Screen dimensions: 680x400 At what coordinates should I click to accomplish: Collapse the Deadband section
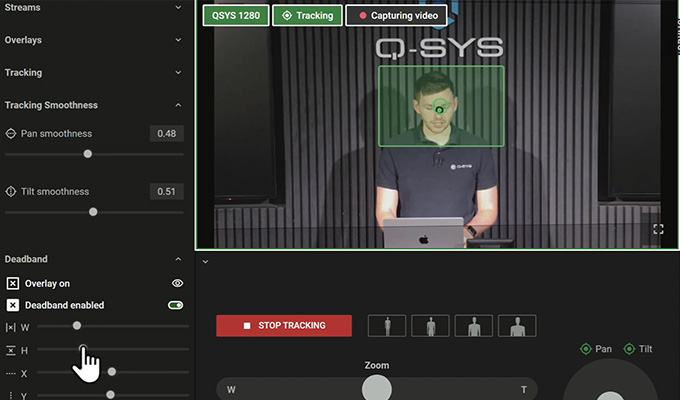click(178, 259)
